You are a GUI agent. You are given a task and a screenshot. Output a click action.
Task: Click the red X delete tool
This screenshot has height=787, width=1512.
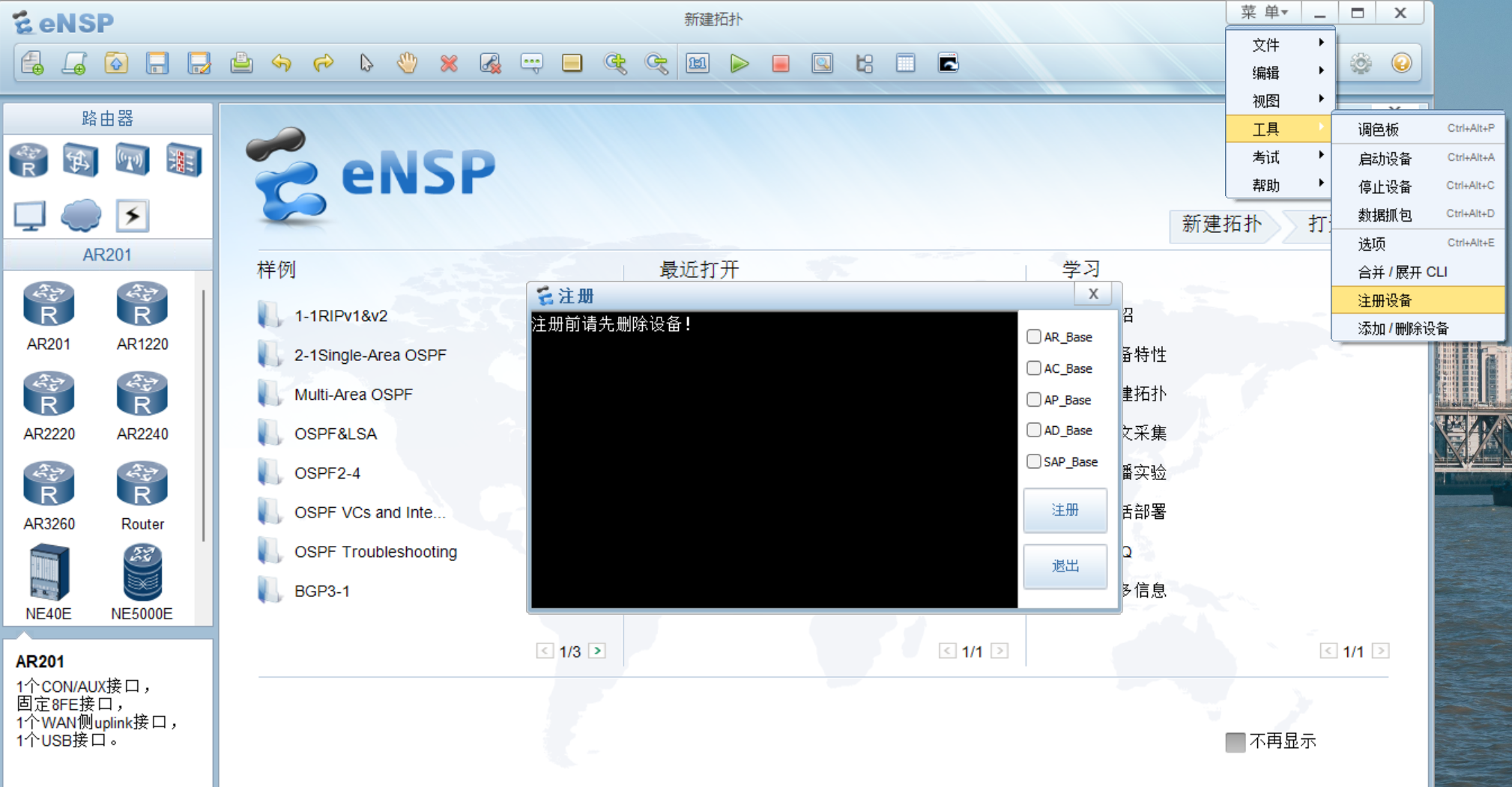click(x=449, y=64)
